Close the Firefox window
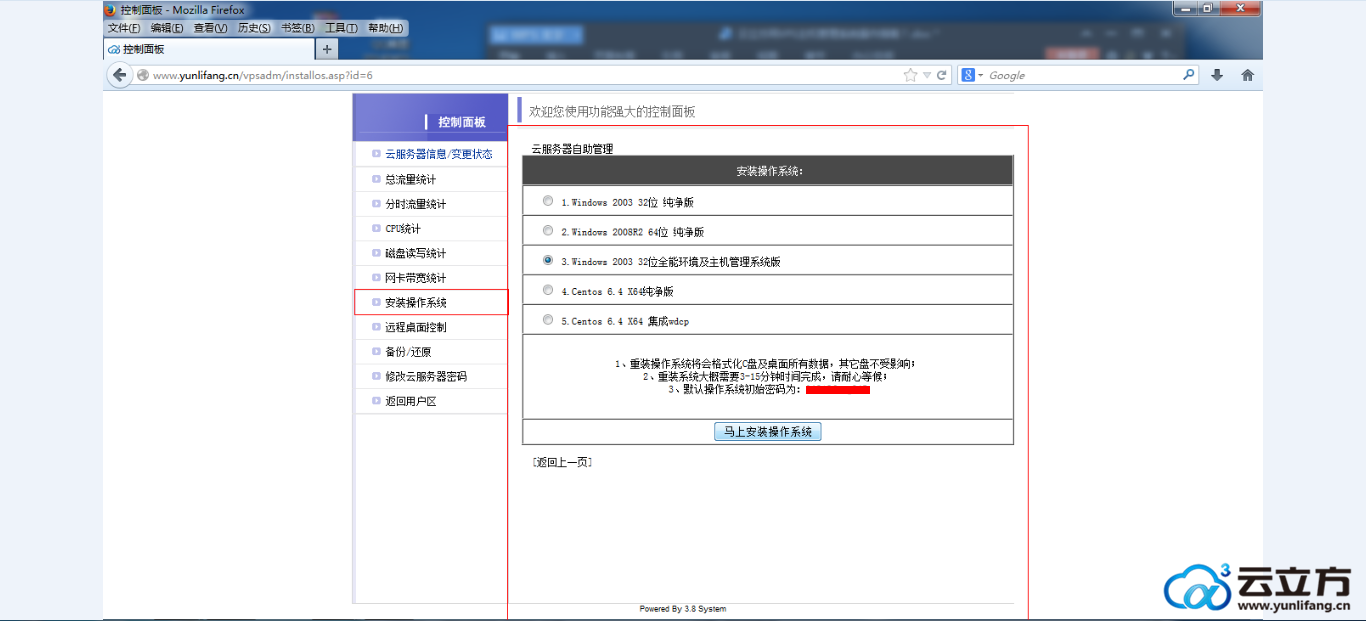Screen dimensions: 1366x621 pos(1240,8)
